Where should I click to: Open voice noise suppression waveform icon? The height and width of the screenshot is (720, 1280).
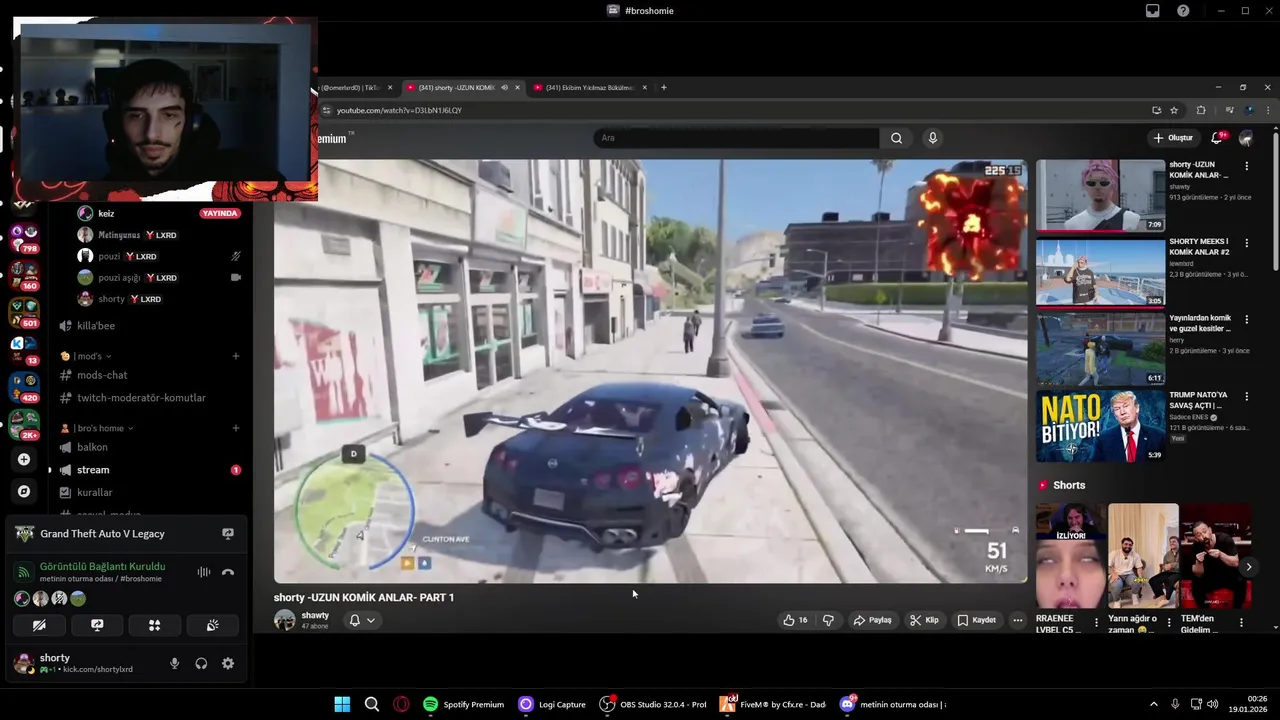click(204, 572)
